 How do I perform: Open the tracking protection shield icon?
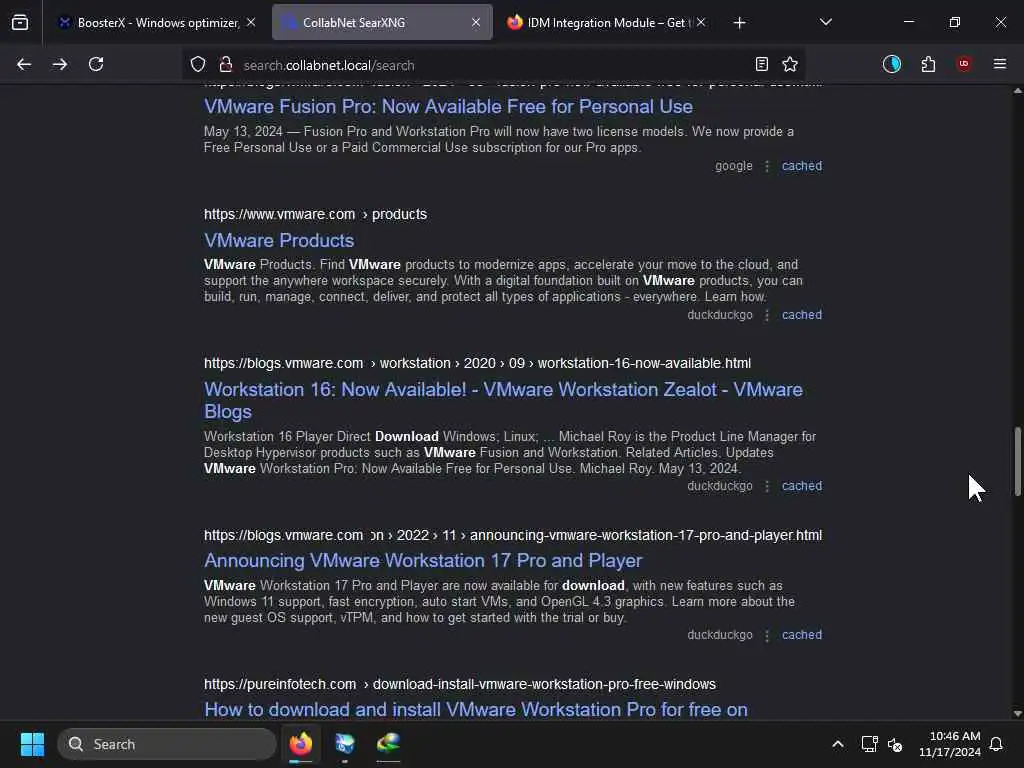(198, 64)
